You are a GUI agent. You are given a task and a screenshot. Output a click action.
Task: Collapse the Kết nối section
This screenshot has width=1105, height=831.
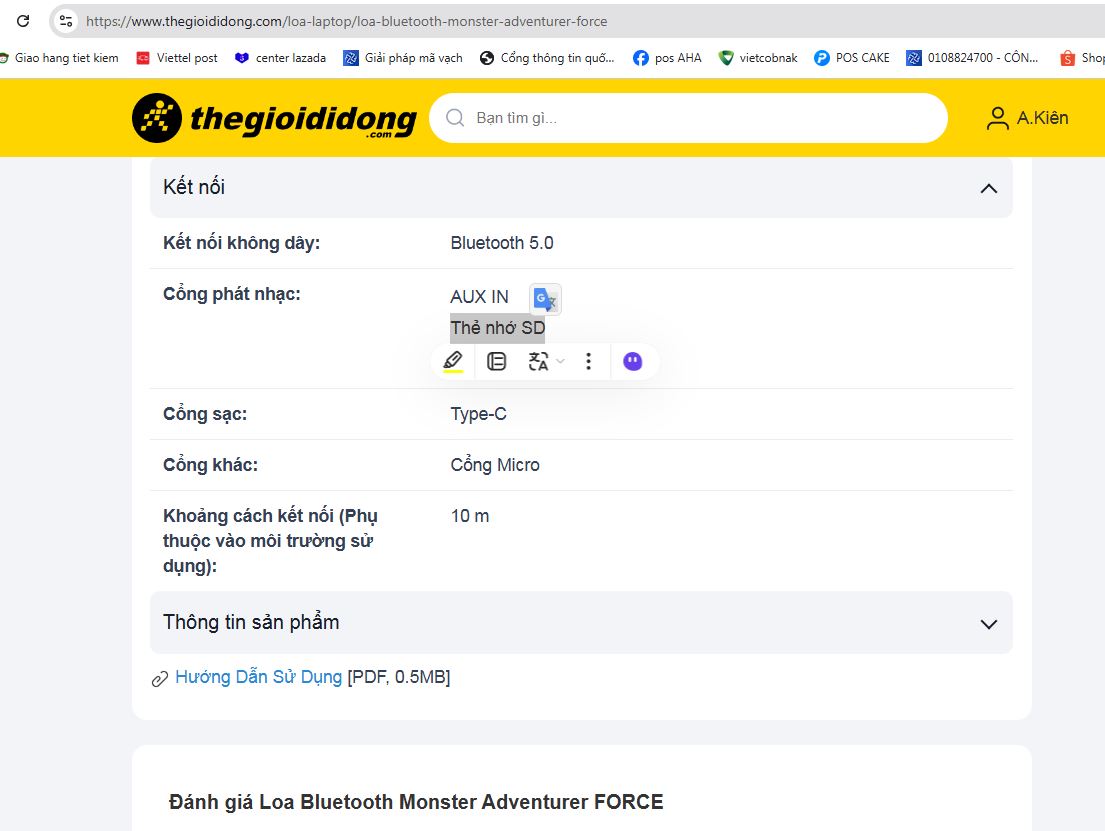pyautogui.click(x=988, y=188)
